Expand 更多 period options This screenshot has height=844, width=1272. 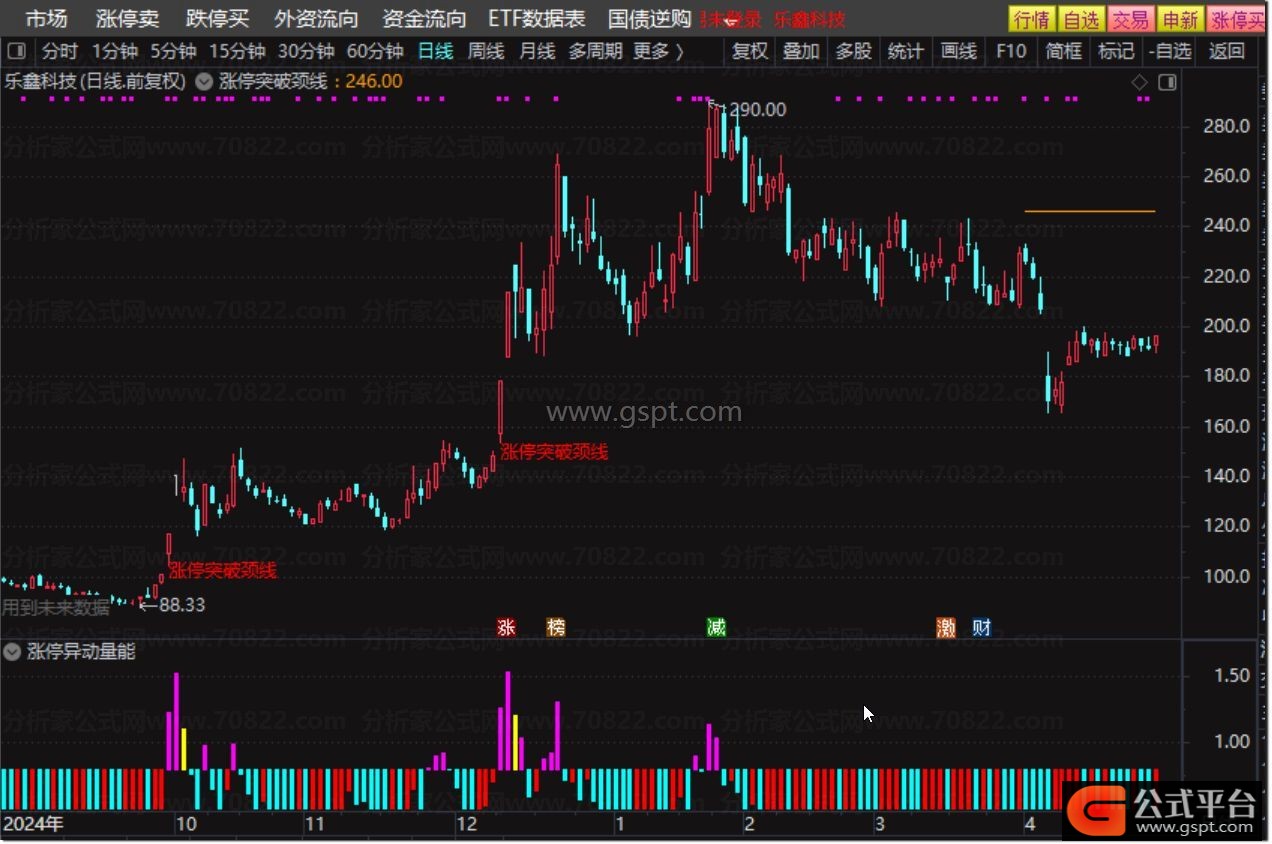coord(658,51)
